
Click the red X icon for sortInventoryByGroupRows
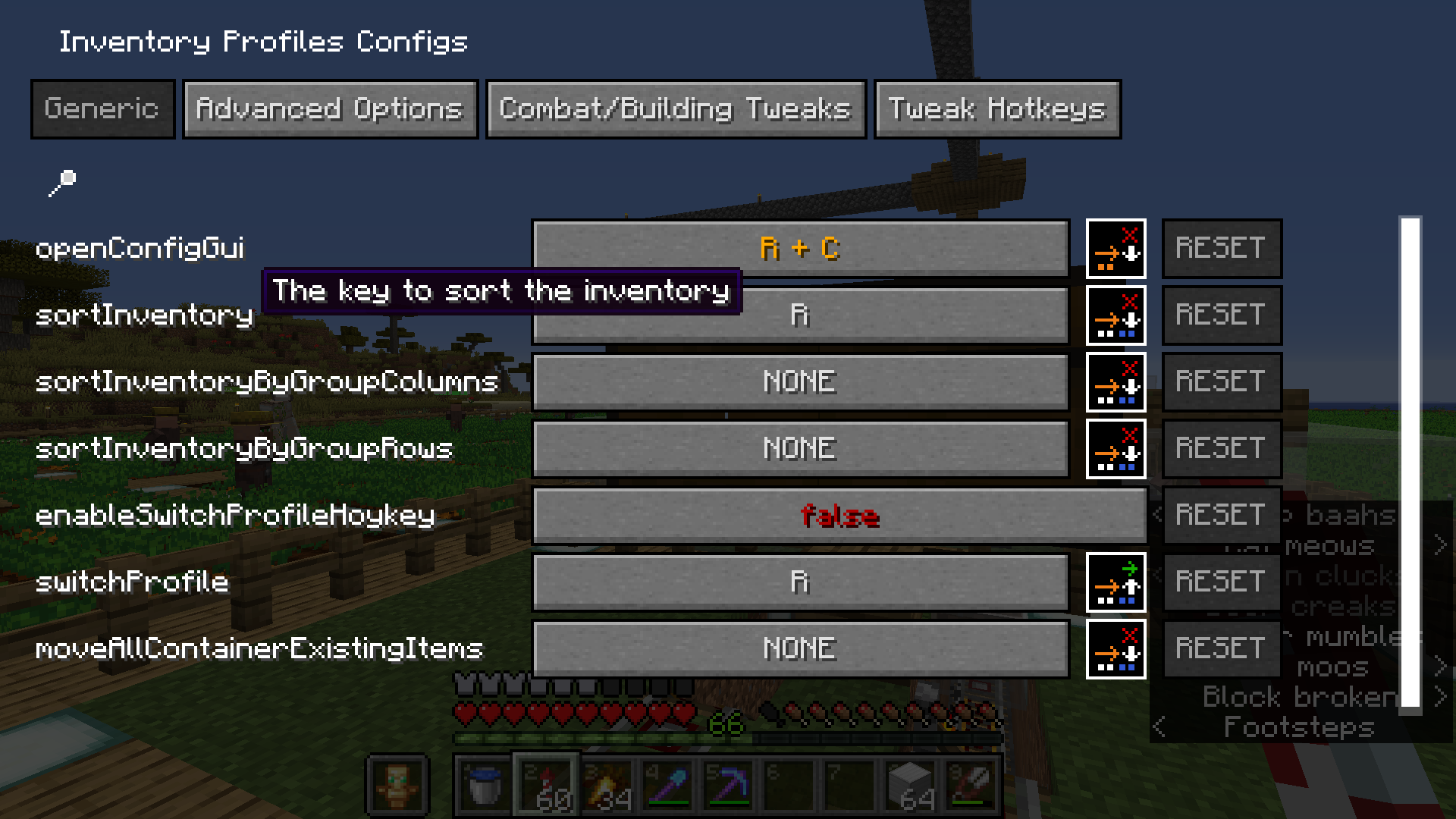point(1117,447)
